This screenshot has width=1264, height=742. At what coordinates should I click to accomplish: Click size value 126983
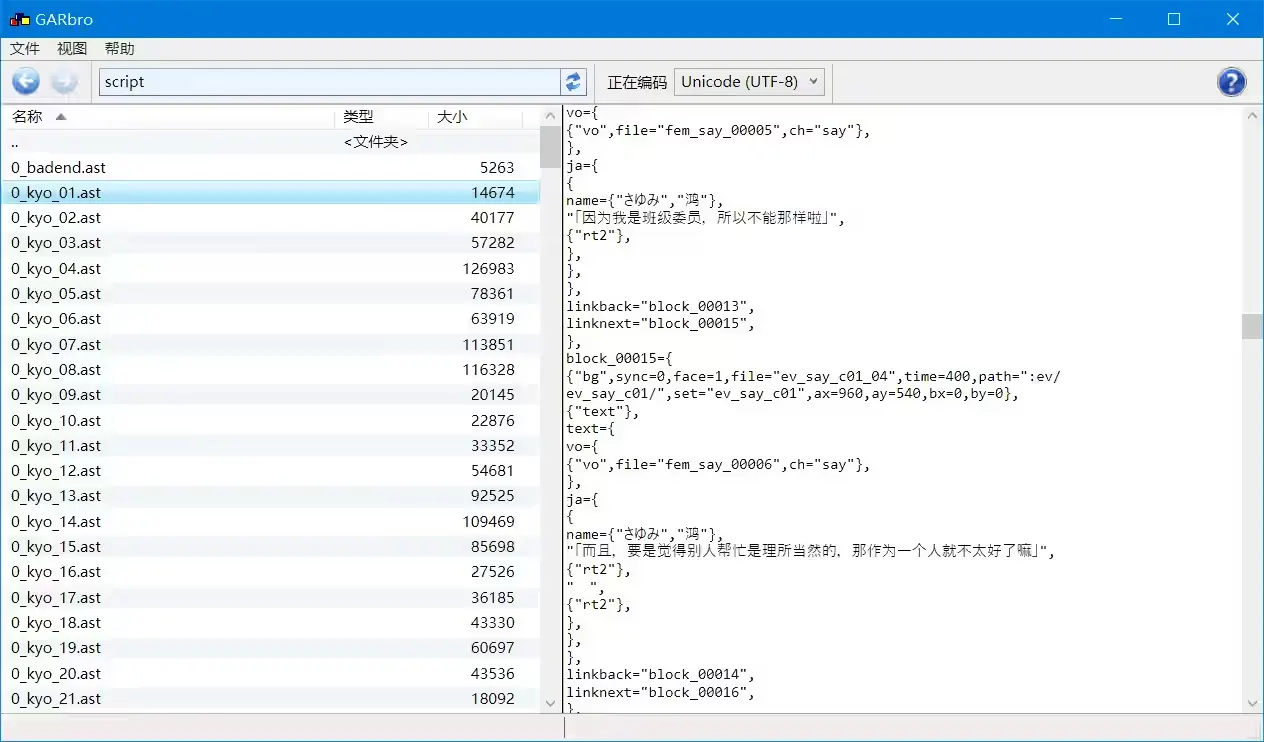pyautogui.click(x=489, y=269)
